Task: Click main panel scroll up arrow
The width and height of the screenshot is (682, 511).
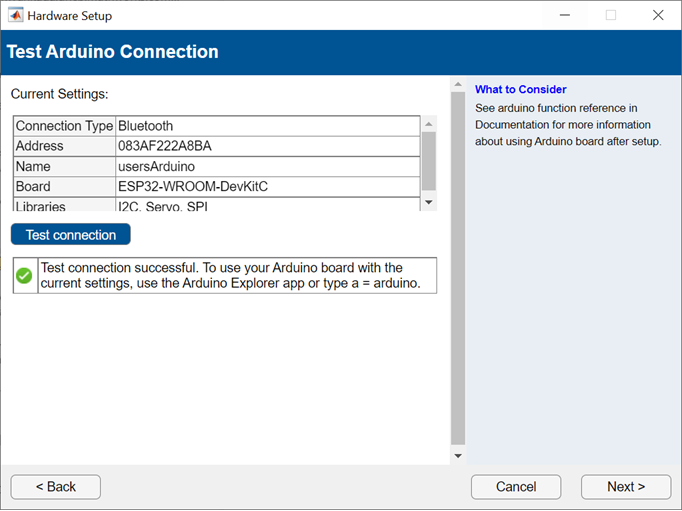Action: click(458, 85)
